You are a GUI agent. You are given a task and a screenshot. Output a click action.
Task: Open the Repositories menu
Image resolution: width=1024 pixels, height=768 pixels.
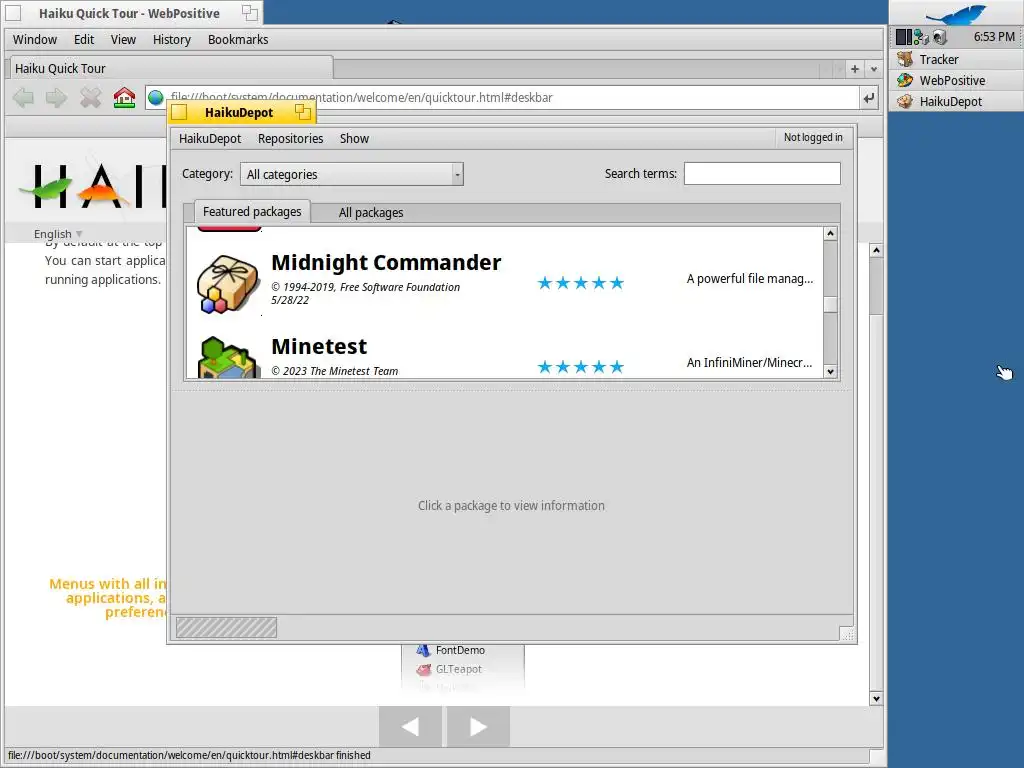pyautogui.click(x=291, y=138)
